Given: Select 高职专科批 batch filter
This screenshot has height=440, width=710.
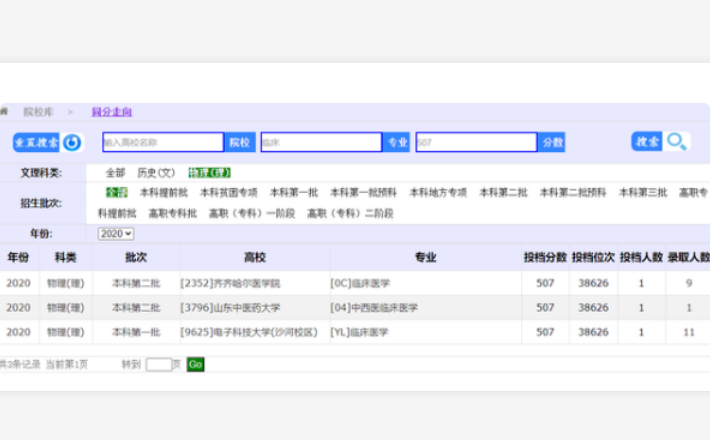Looking at the screenshot, I should 173,213.
